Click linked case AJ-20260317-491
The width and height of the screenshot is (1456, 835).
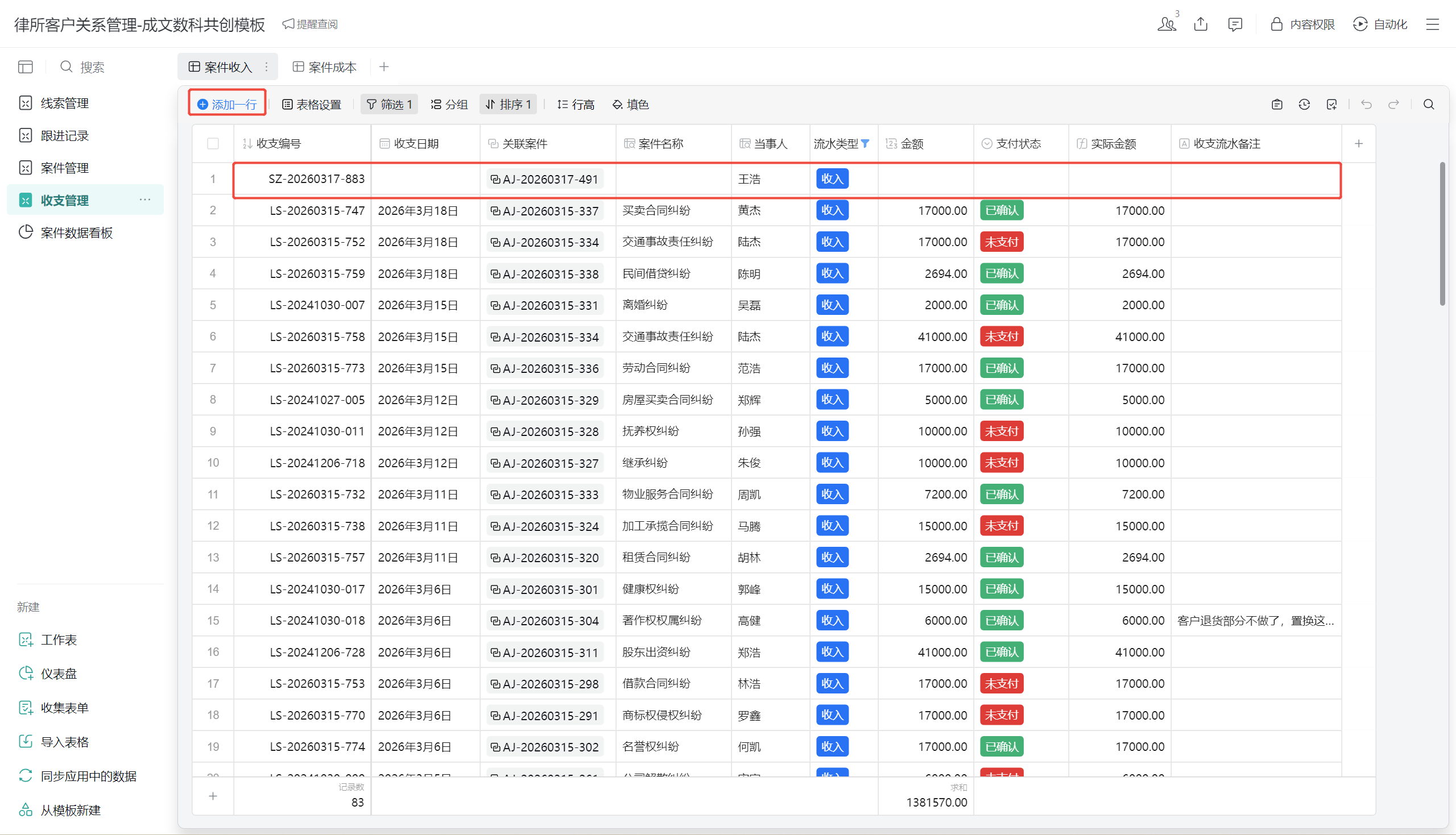click(x=544, y=180)
